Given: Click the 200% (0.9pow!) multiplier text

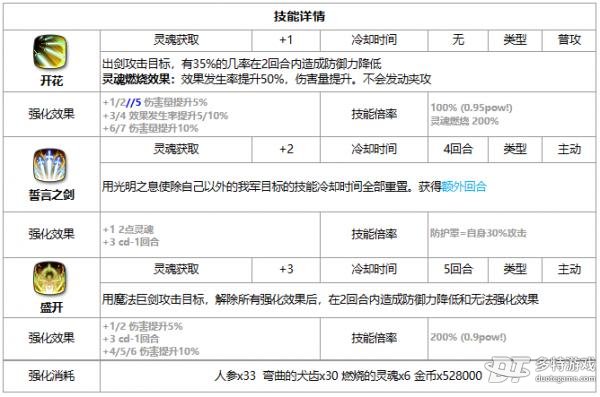Looking at the screenshot, I should pyautogui.click(x=468, y=337).
